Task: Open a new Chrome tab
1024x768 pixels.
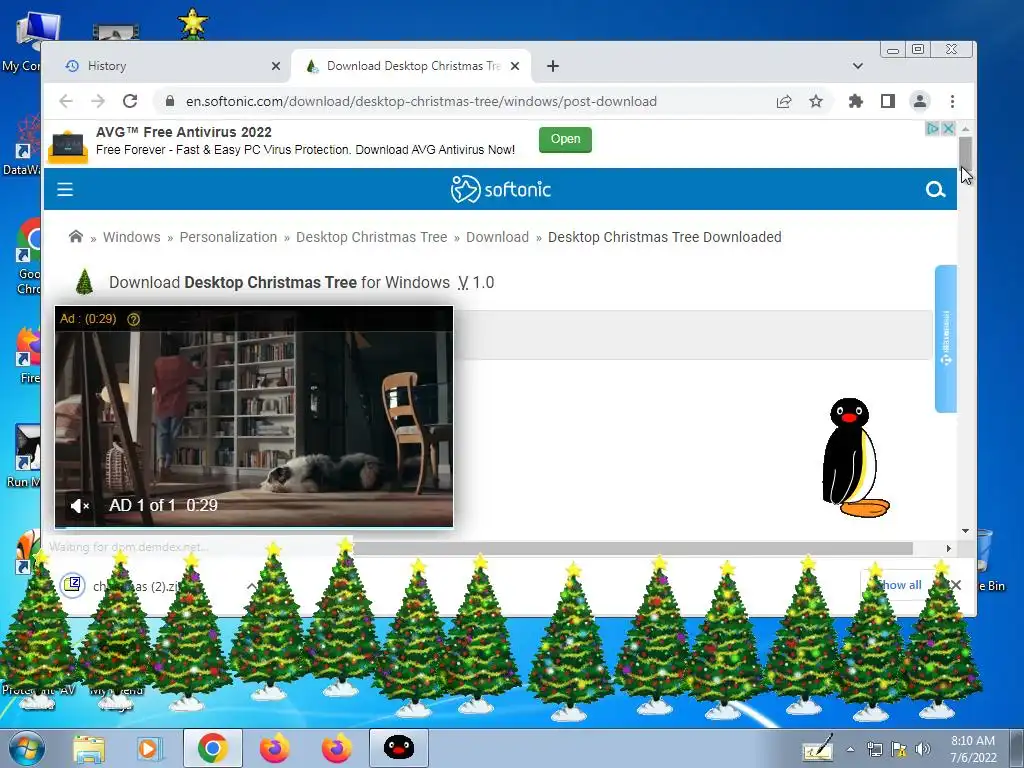Action: pos(552,66)
